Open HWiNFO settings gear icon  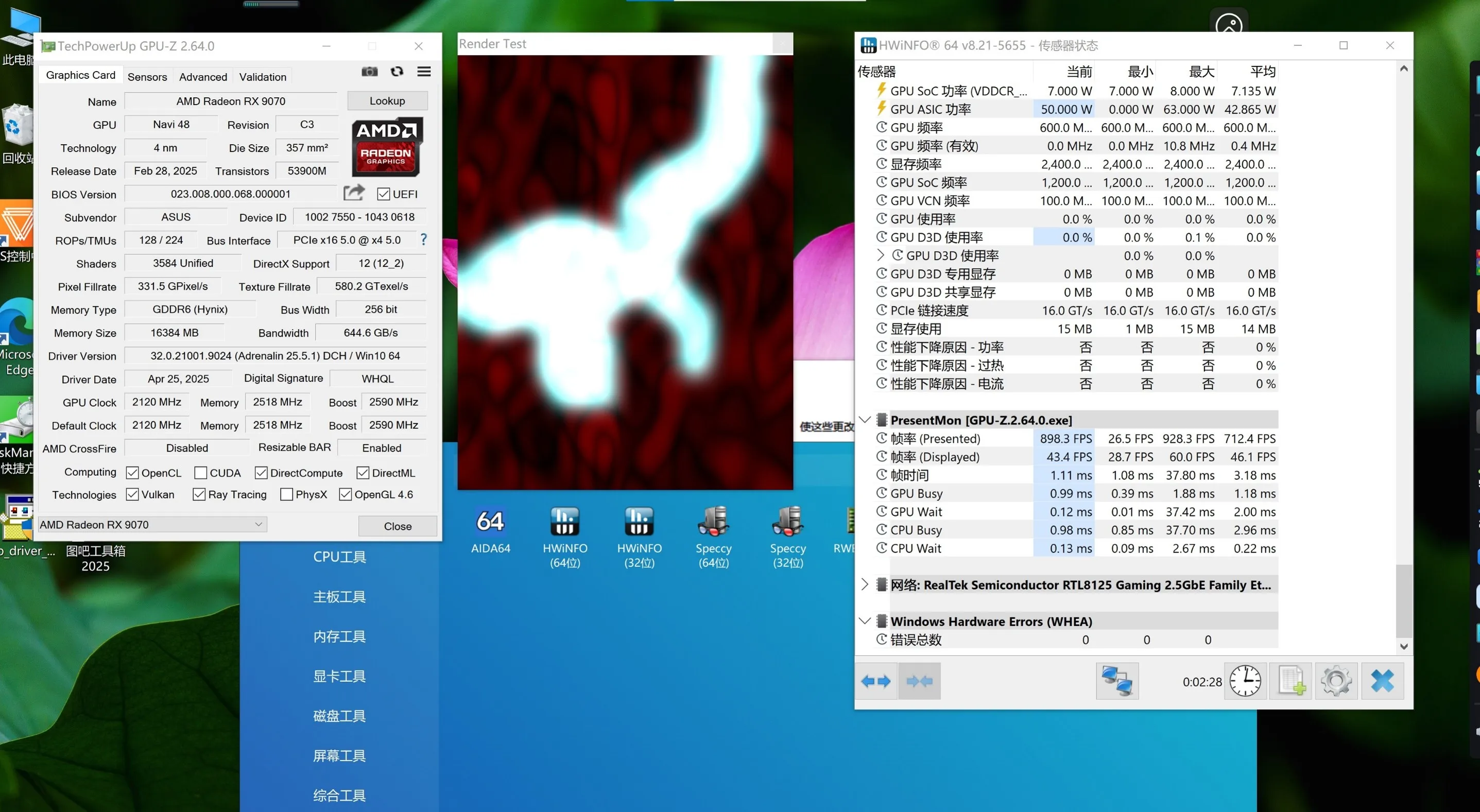pyautogui.click(x=1336, y=681)
